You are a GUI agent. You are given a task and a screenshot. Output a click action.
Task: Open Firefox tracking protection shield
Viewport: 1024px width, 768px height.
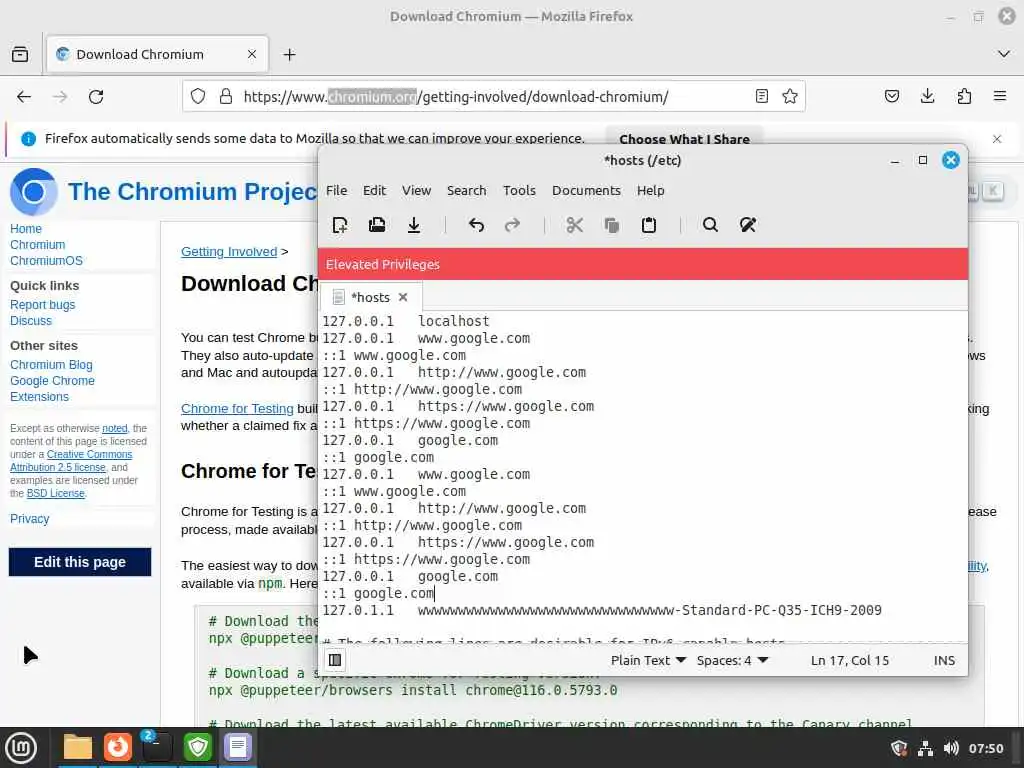pos(198,97)
